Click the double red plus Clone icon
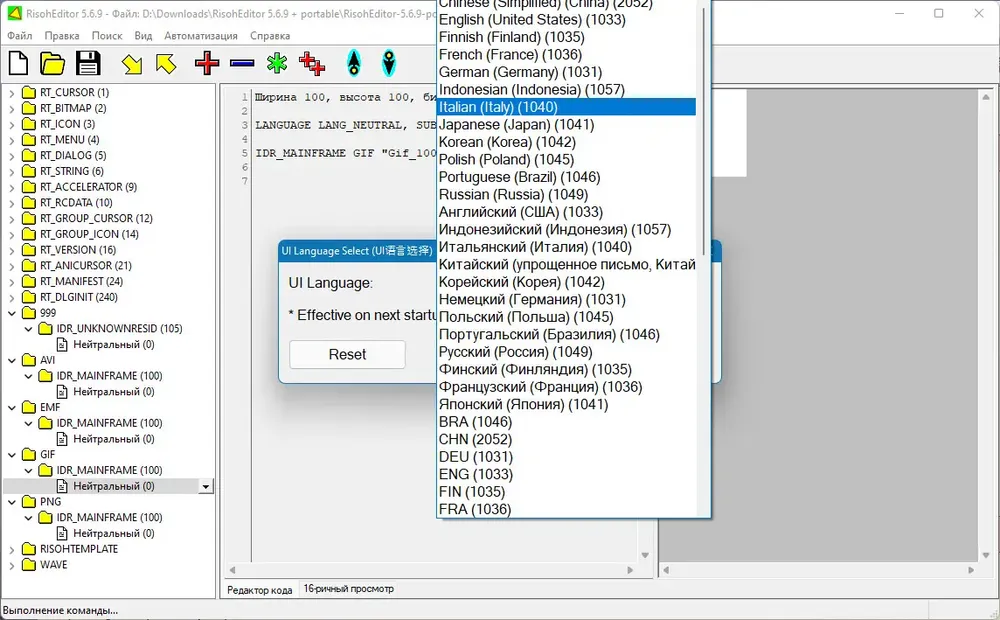The height and width of the screenshot is (620, 1000). click(x=312, y=64)
